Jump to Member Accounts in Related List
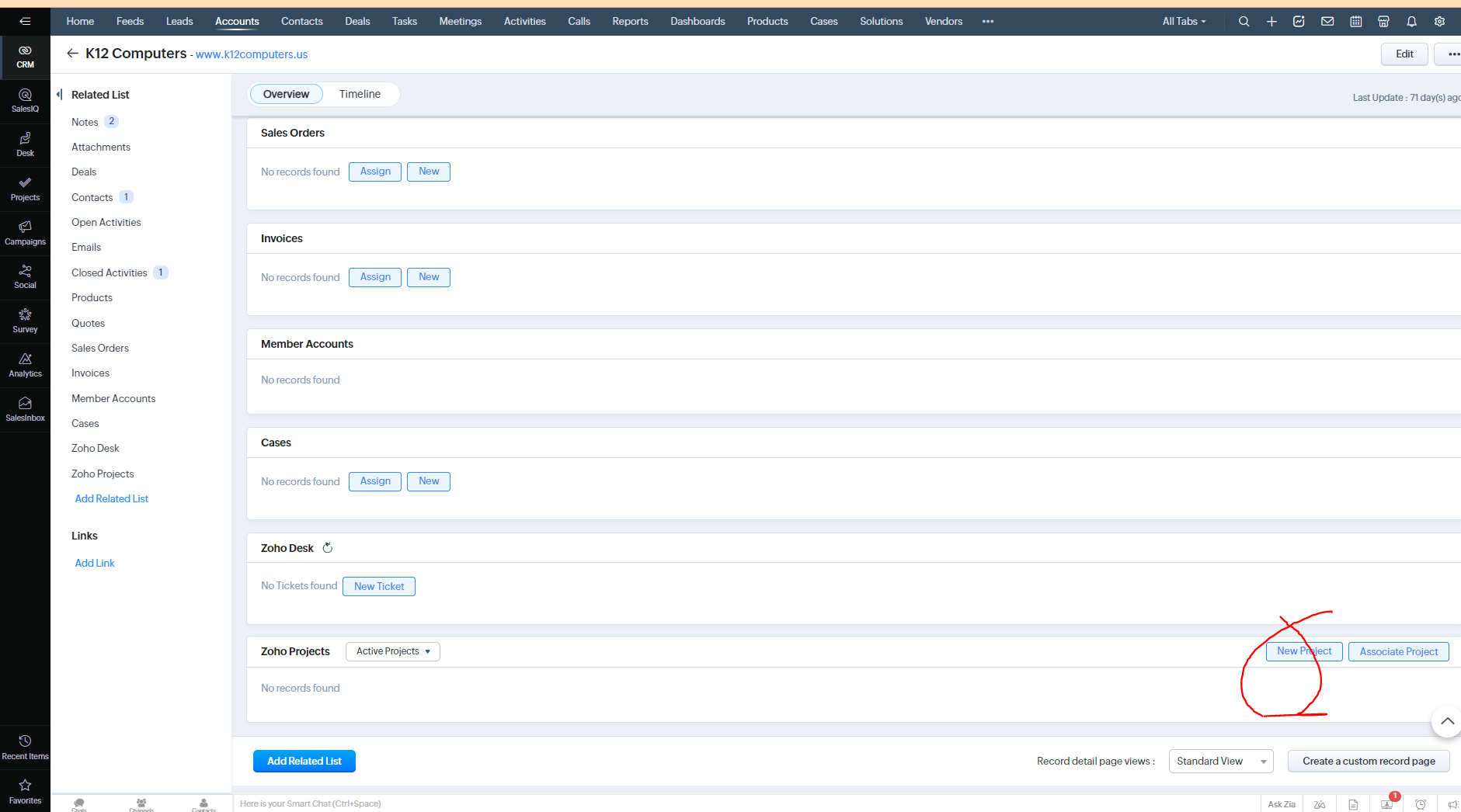 pos(113,398)
